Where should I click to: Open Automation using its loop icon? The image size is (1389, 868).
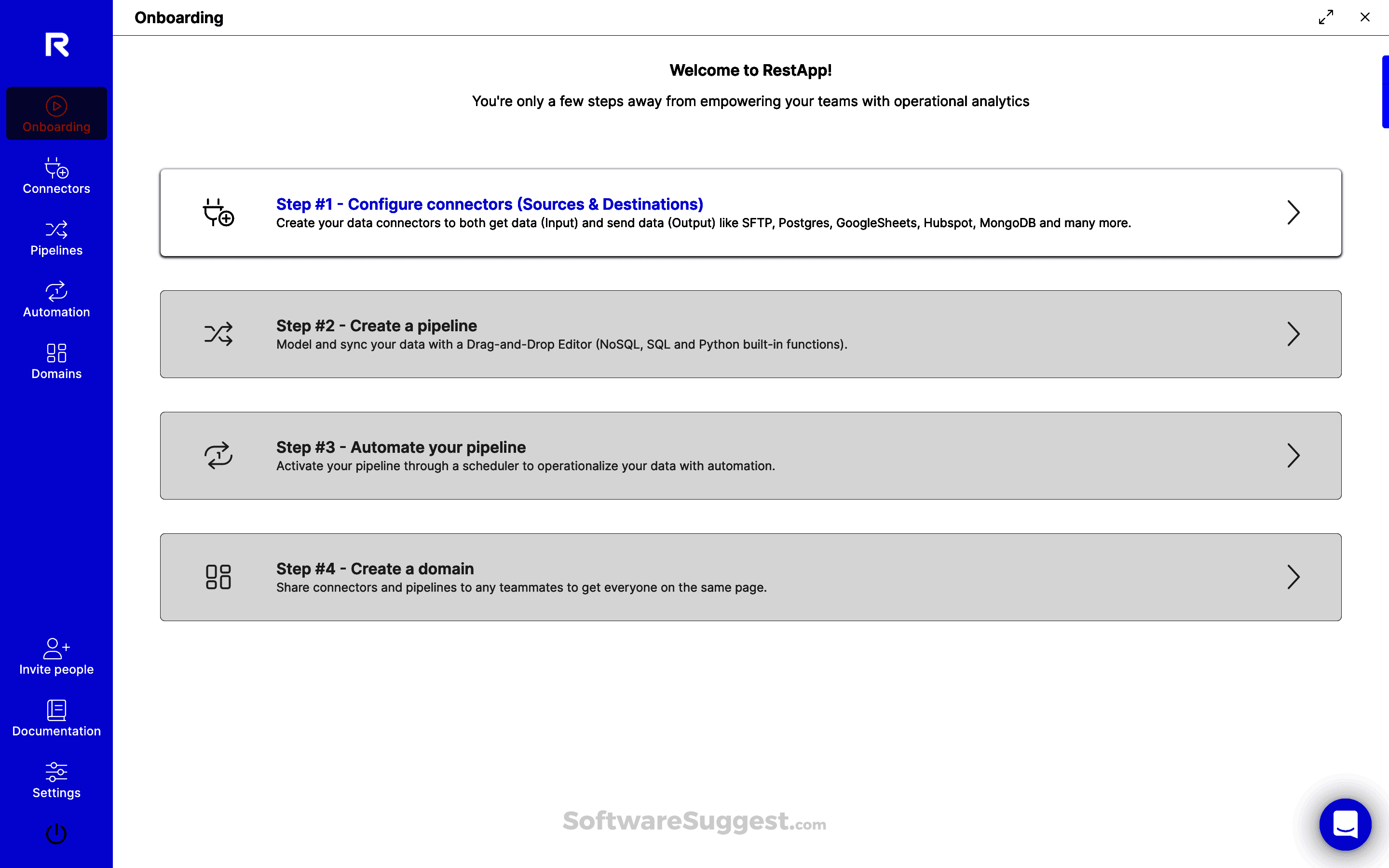(x=56, y=292)
